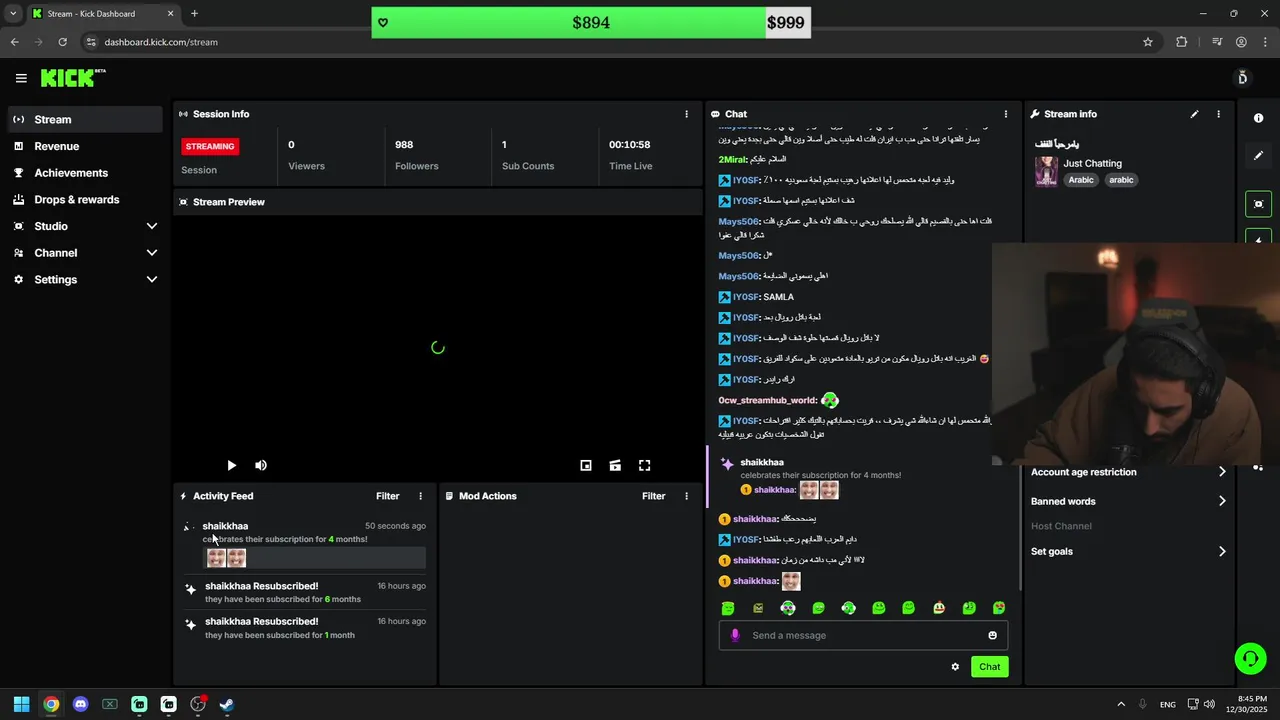Screen dimensions: 1280x720
Task: Click the capitalized Arabic tag
Action: [x=1081, y=180]
